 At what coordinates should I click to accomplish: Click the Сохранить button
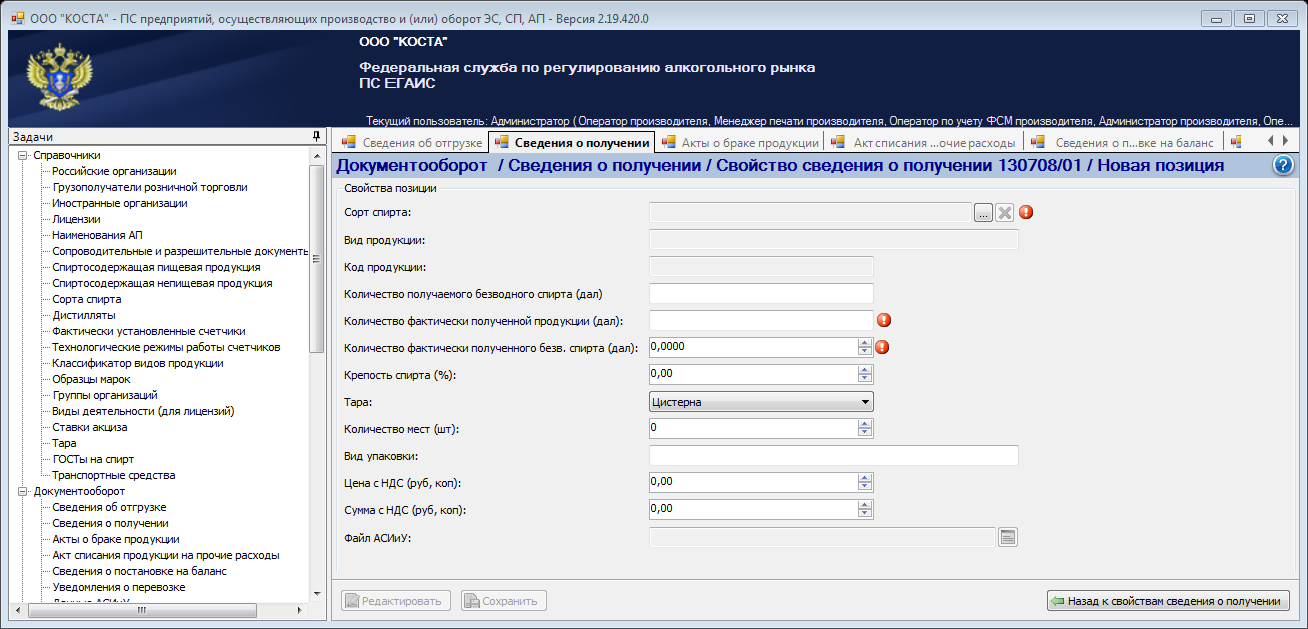click(503, 601)
